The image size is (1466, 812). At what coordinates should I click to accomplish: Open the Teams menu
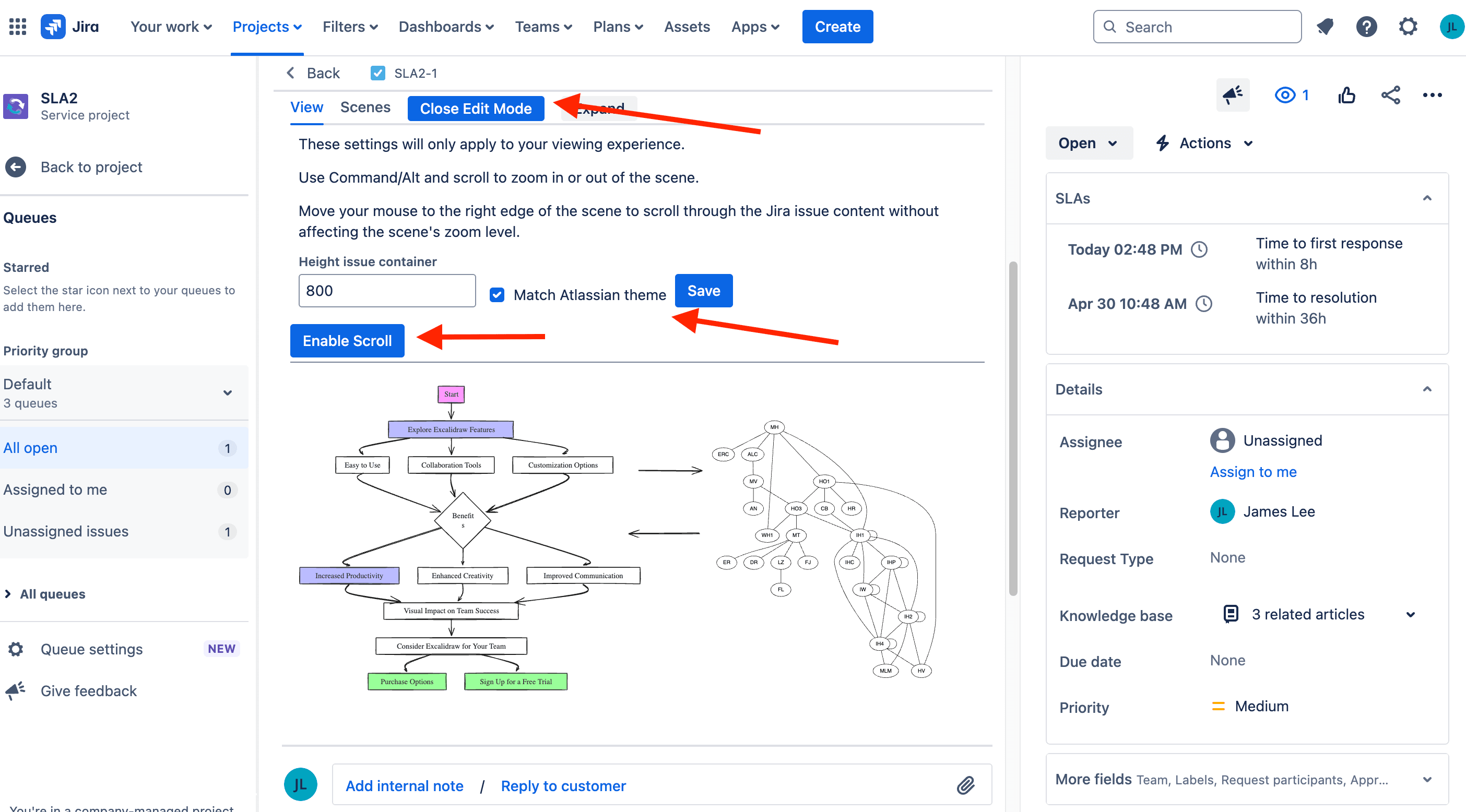pos(543,26)
